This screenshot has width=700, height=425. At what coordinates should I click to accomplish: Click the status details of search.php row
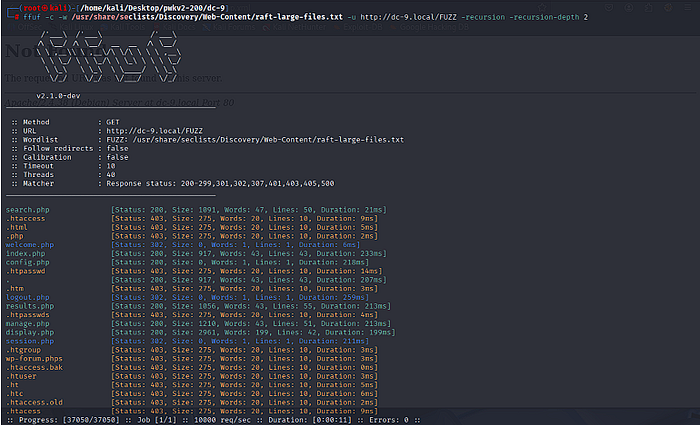(x=249, y=210)
